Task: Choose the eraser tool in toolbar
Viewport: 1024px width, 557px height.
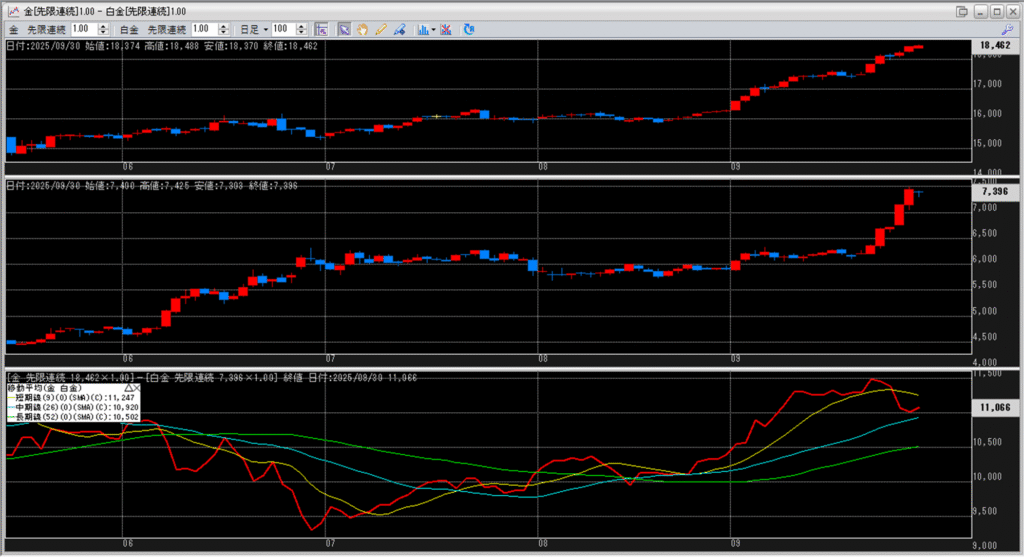Action: pyautogui.click(x=398, y=29)
